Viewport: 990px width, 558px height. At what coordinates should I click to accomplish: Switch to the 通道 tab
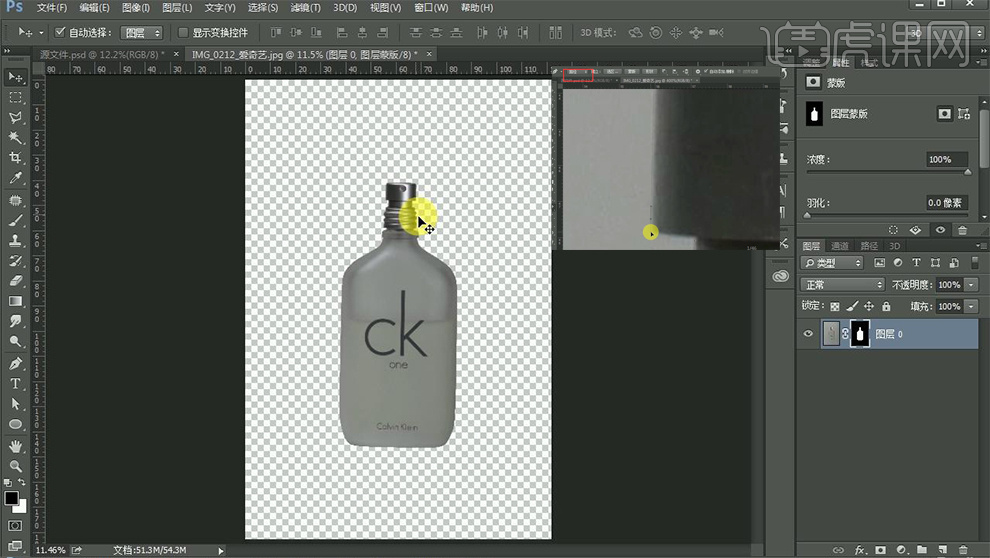coord(840,246)
